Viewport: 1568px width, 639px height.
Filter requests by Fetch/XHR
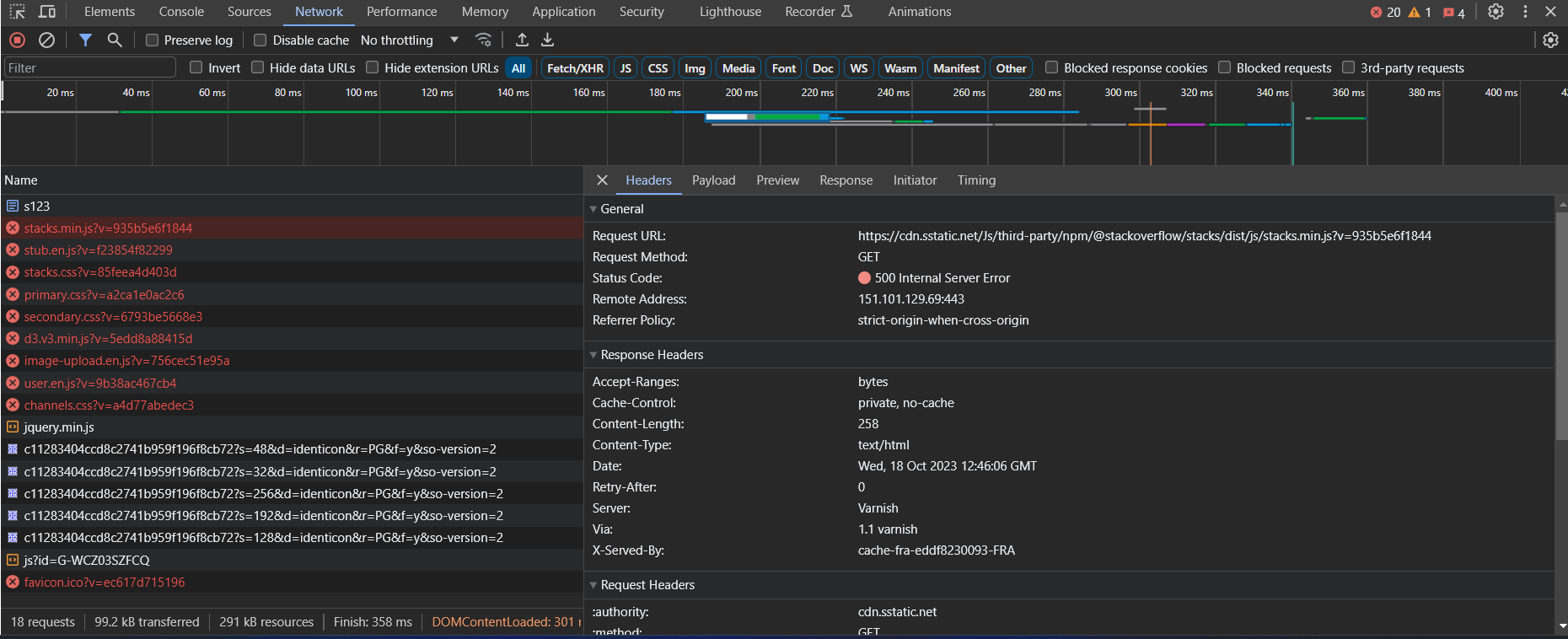[x=576, y=68]
